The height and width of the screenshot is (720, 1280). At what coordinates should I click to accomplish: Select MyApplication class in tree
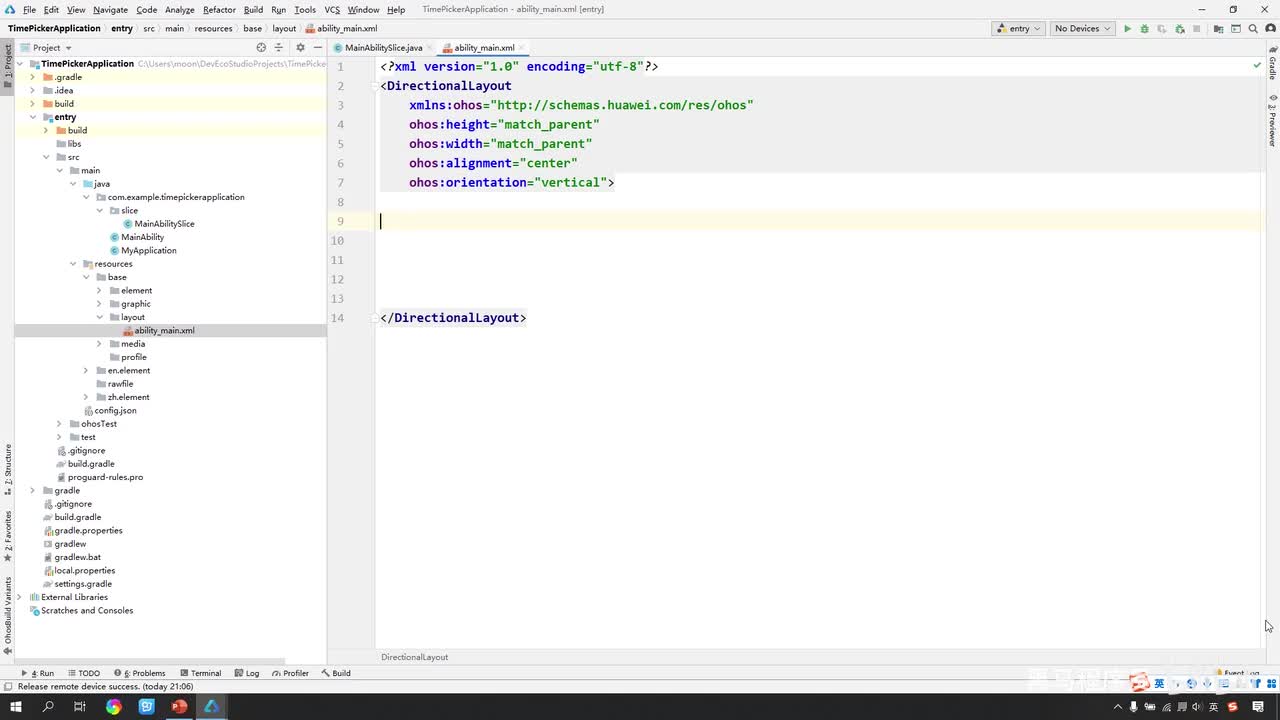tap(148, 251)
